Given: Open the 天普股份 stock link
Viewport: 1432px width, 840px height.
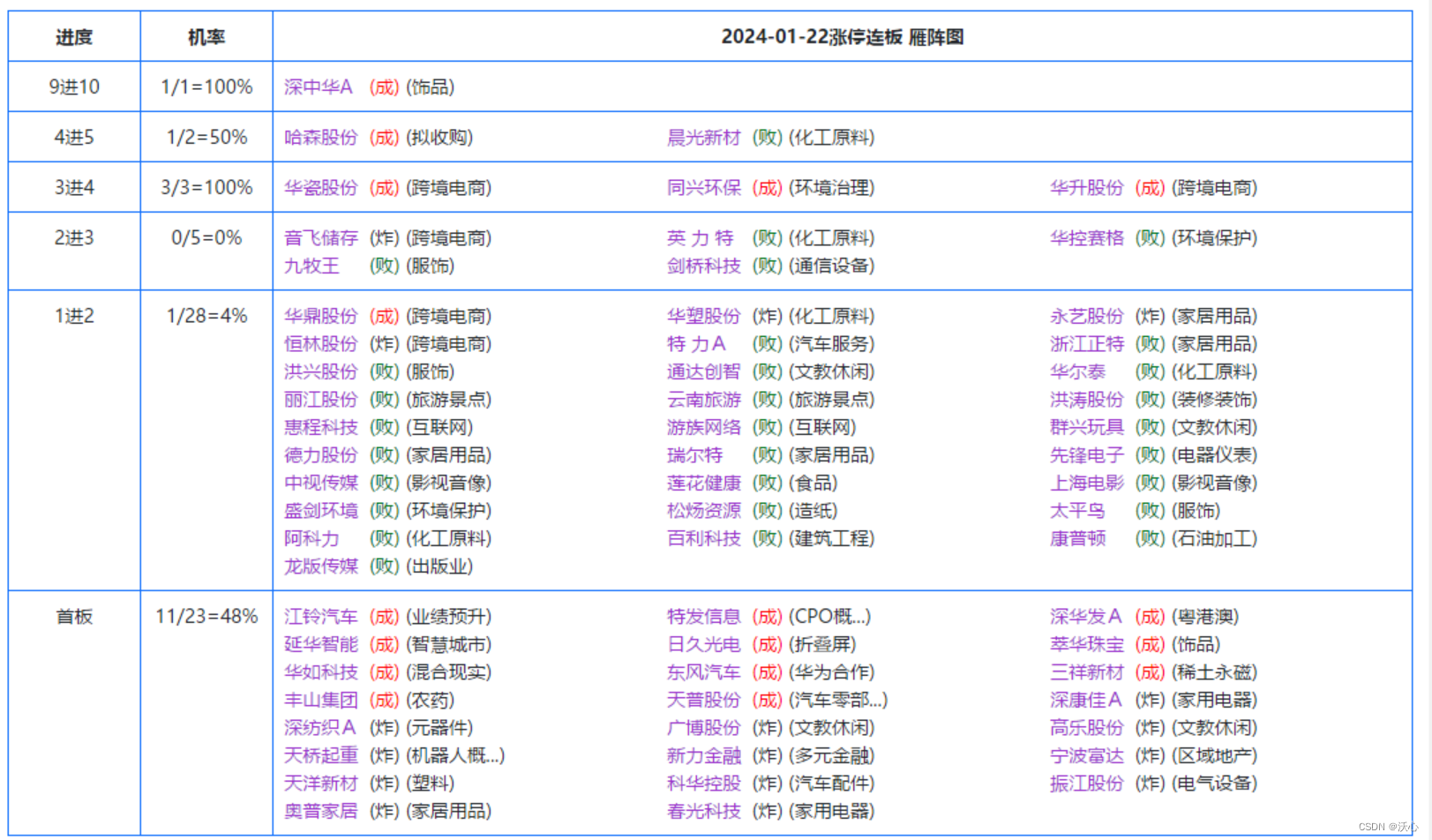Looking at the screenshot, I should pyautogui.click(x=704, y=700).
